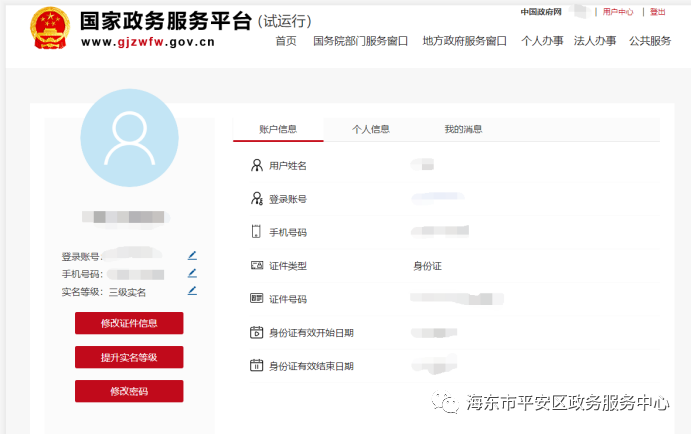Edit the 手机号码 with pencil icon

click(x=192, y=273)
